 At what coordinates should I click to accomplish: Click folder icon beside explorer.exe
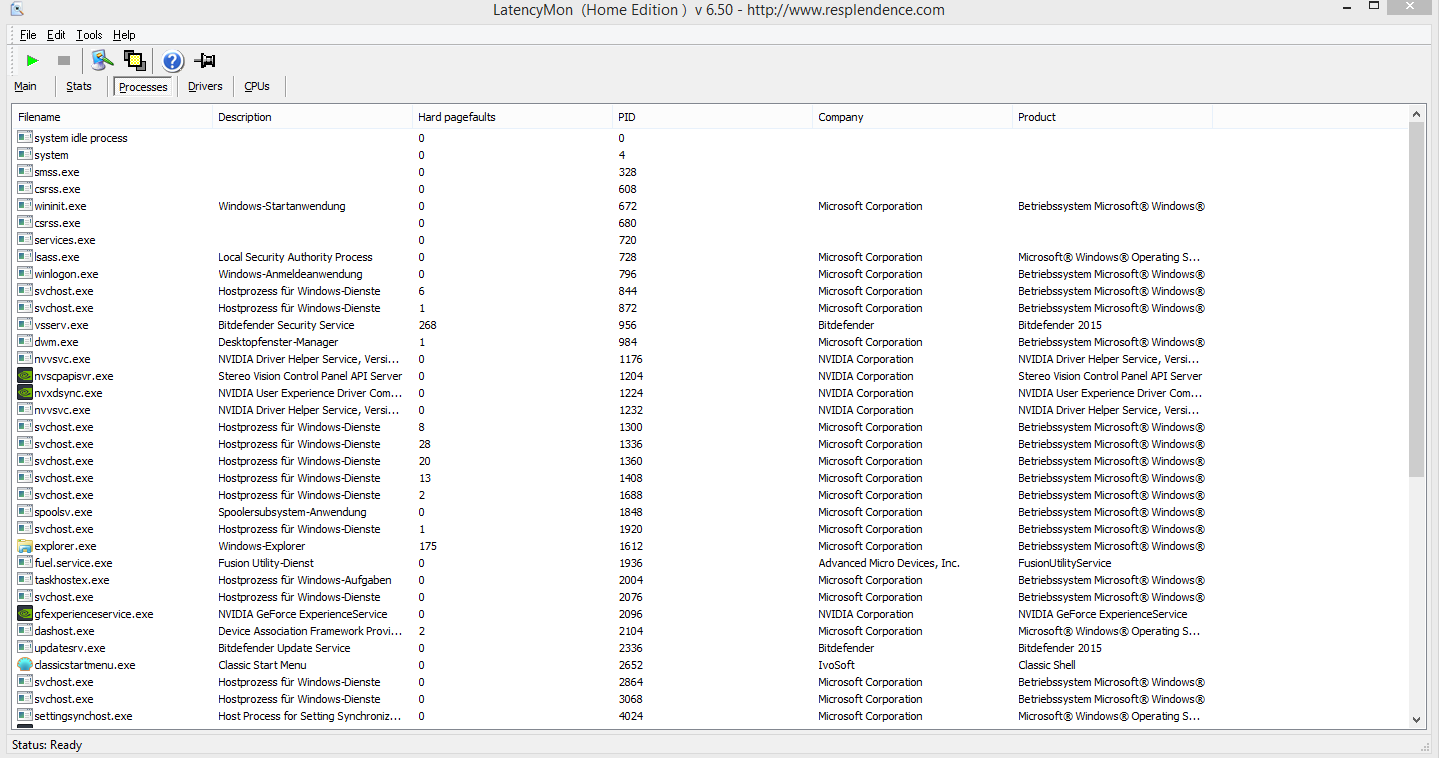tap(25, 546)
